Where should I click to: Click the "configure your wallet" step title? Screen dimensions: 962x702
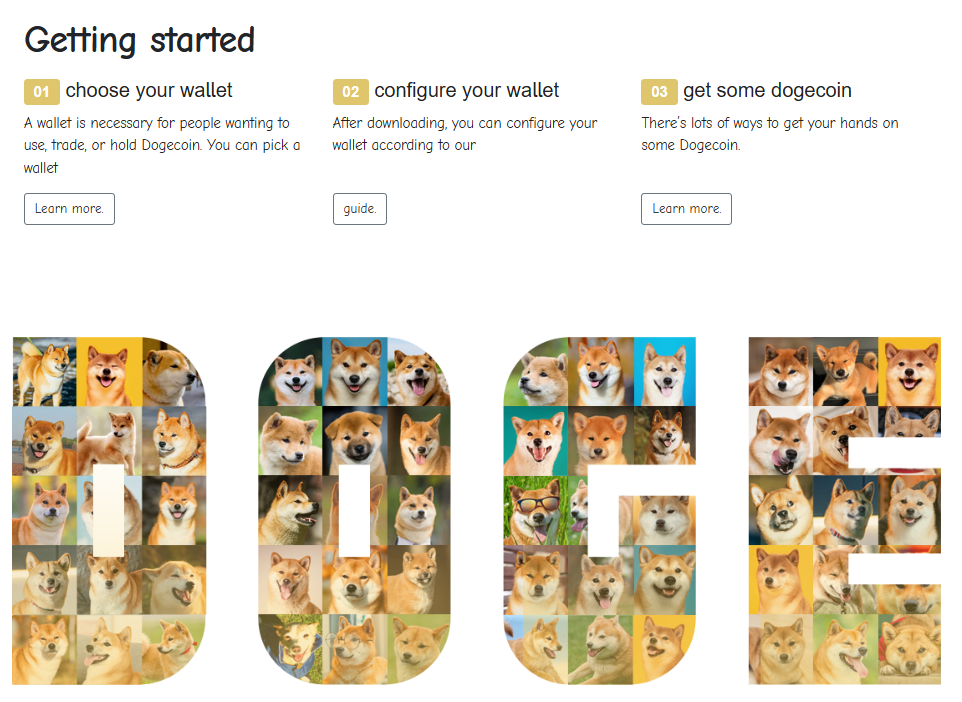[466, 90]
